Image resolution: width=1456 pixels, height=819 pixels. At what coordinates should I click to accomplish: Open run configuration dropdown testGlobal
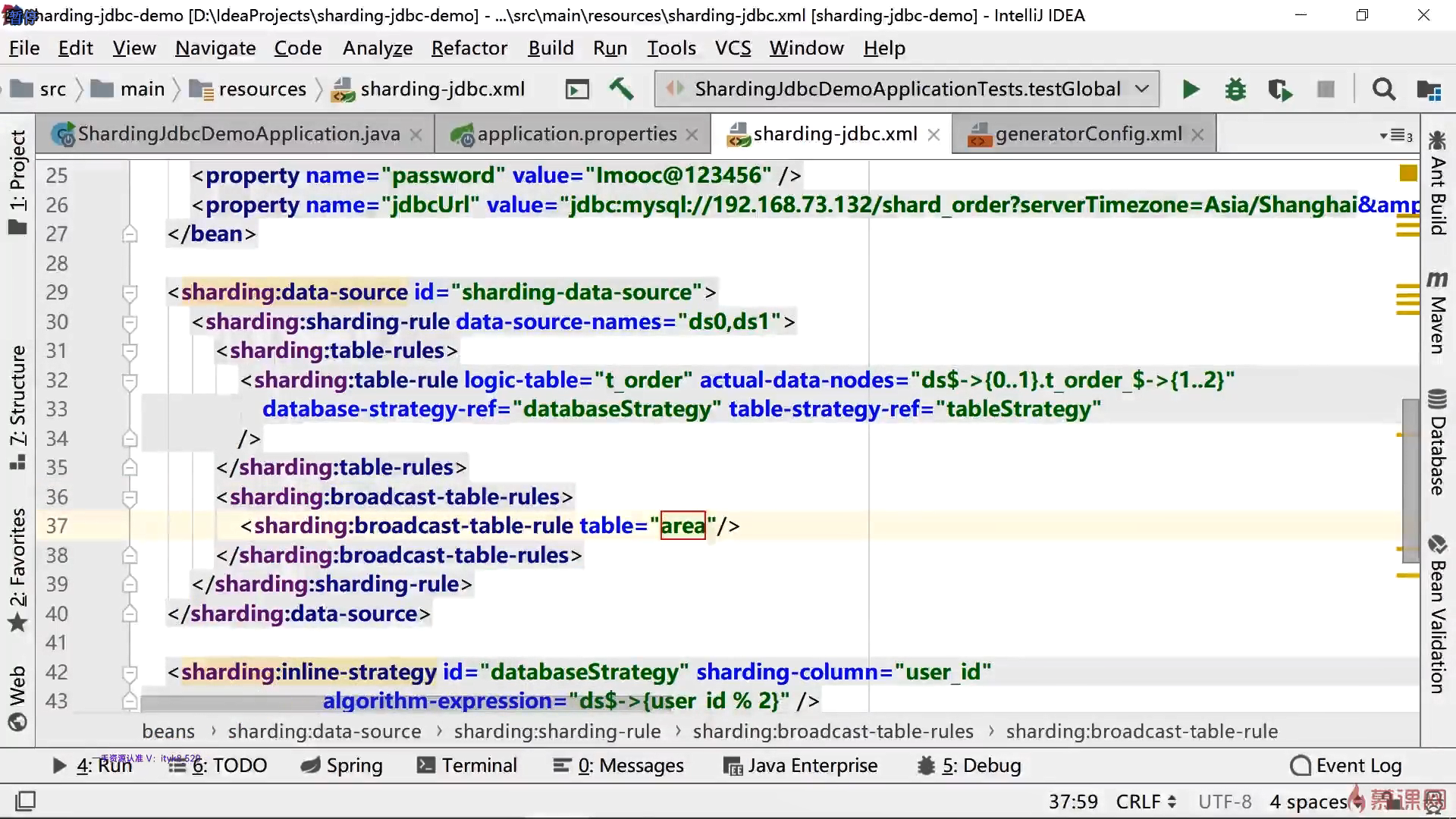click(906, 89)
